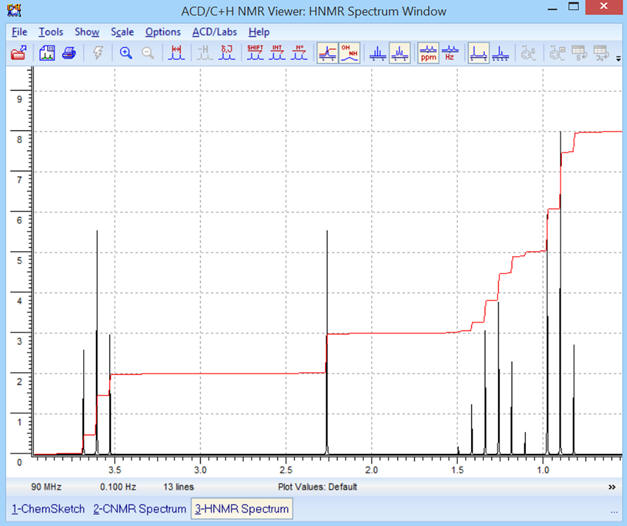Click the grayed table of shifts icon
This screenshot has height=526, width=627.
pos(579,53)
